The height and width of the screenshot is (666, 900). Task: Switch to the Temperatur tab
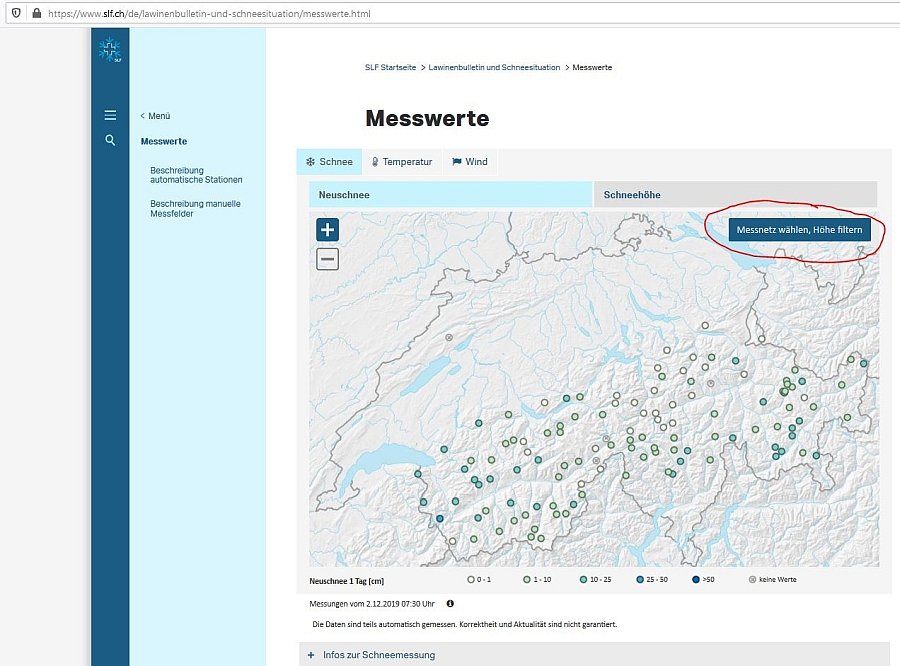(x=401, y=162)
